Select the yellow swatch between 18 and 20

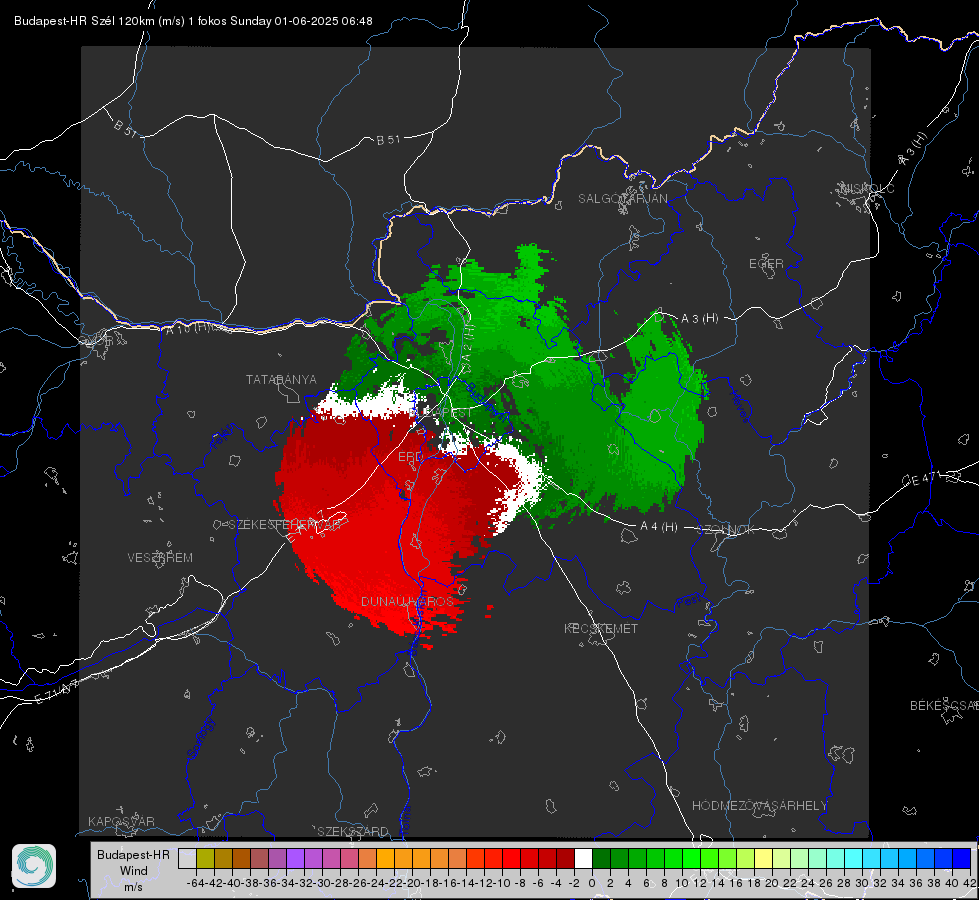pos(764,859)
